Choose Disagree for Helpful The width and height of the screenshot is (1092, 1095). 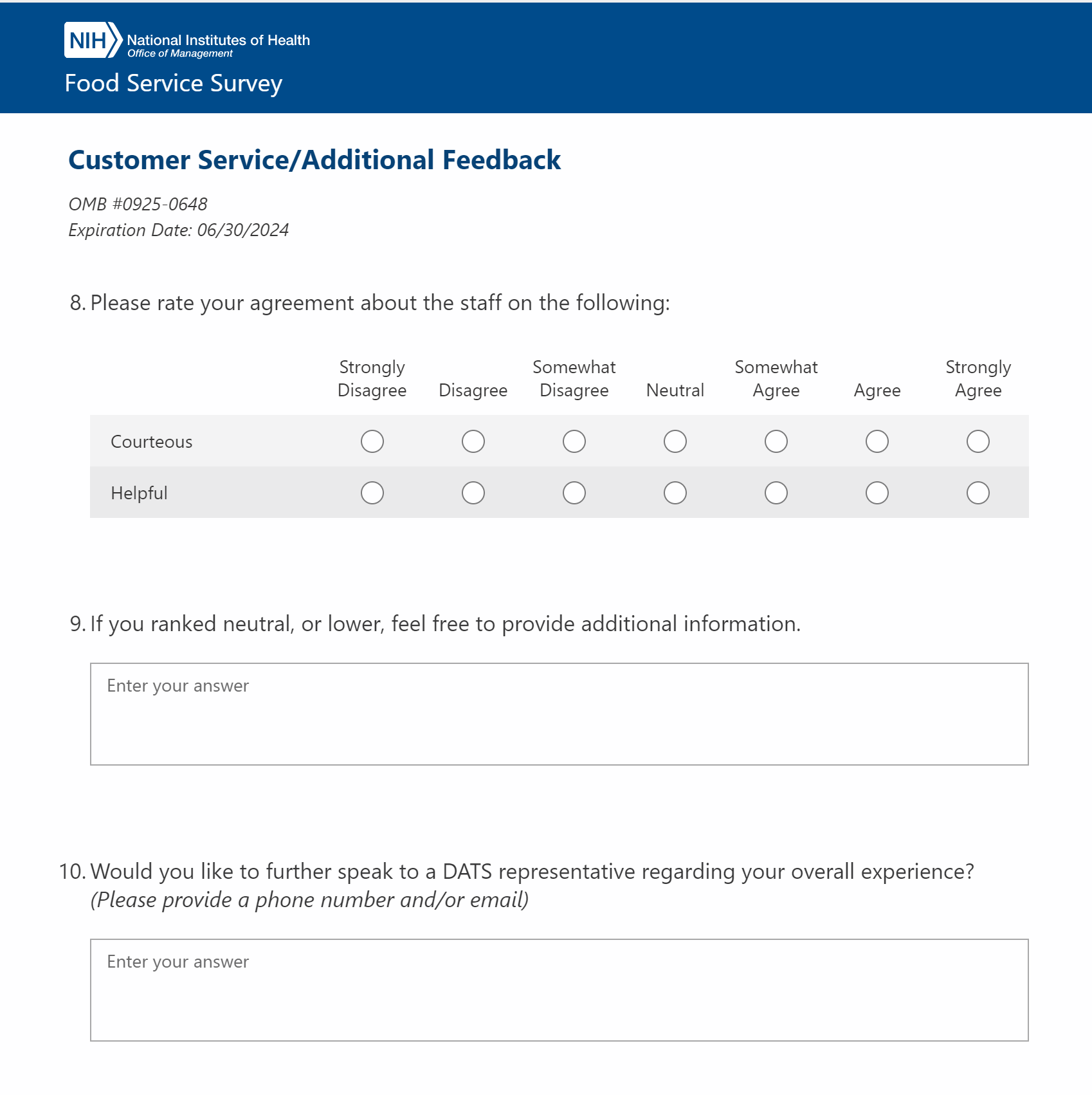pyautogui.click(x=473, y=493)
